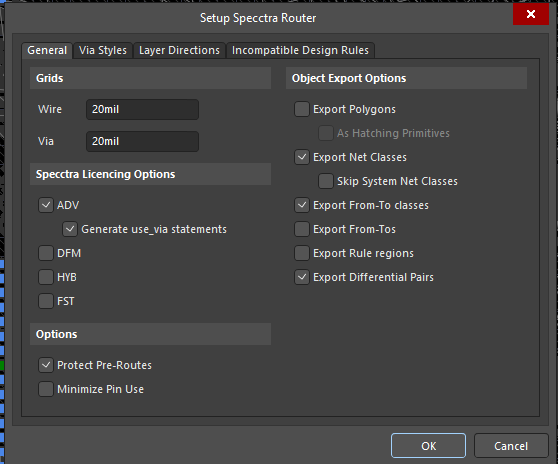Check the Export Polygons option
The image size is (558, 464).
[x=302, y=109]
